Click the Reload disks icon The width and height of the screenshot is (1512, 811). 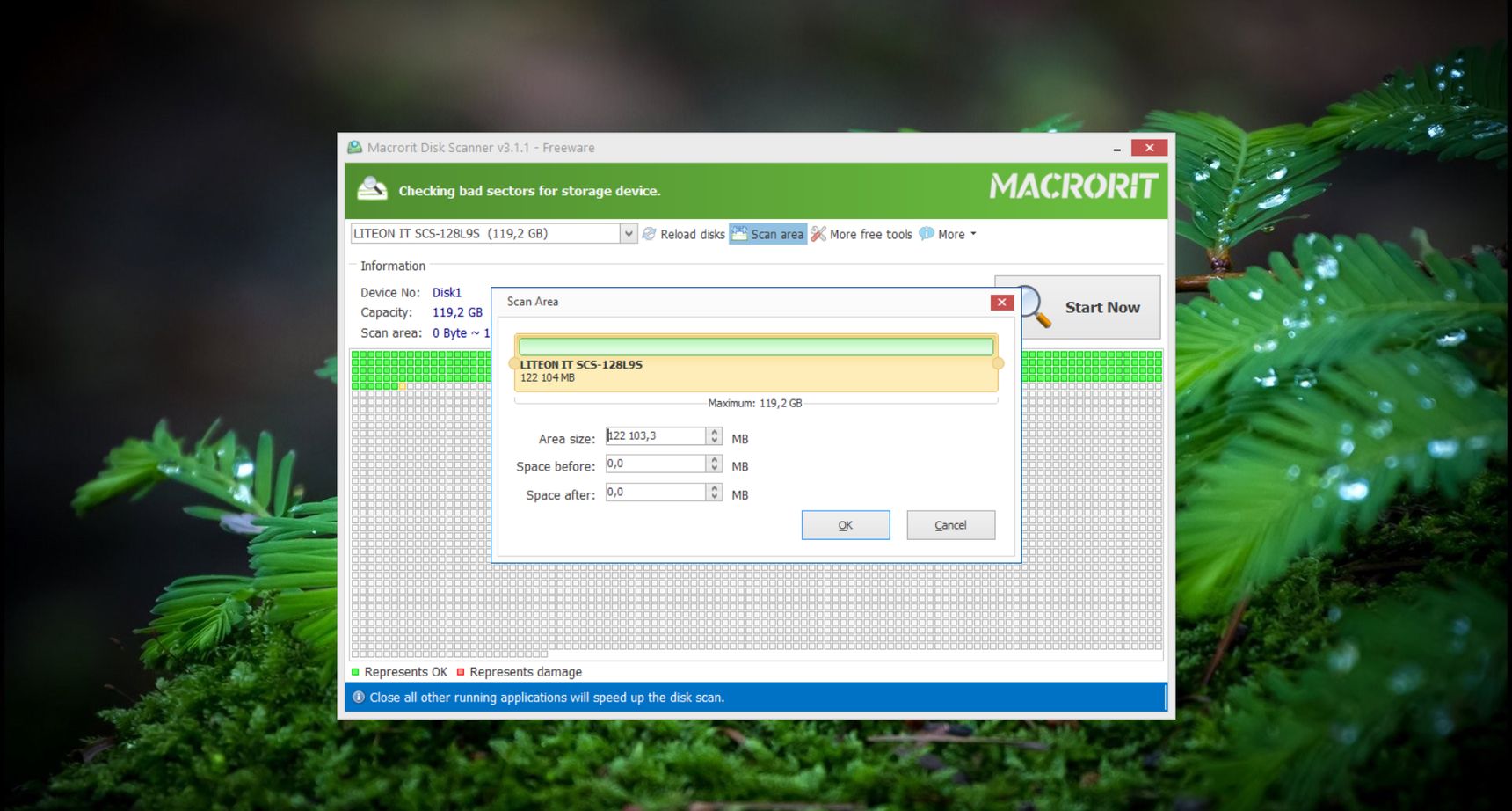[x=650, y=234]
